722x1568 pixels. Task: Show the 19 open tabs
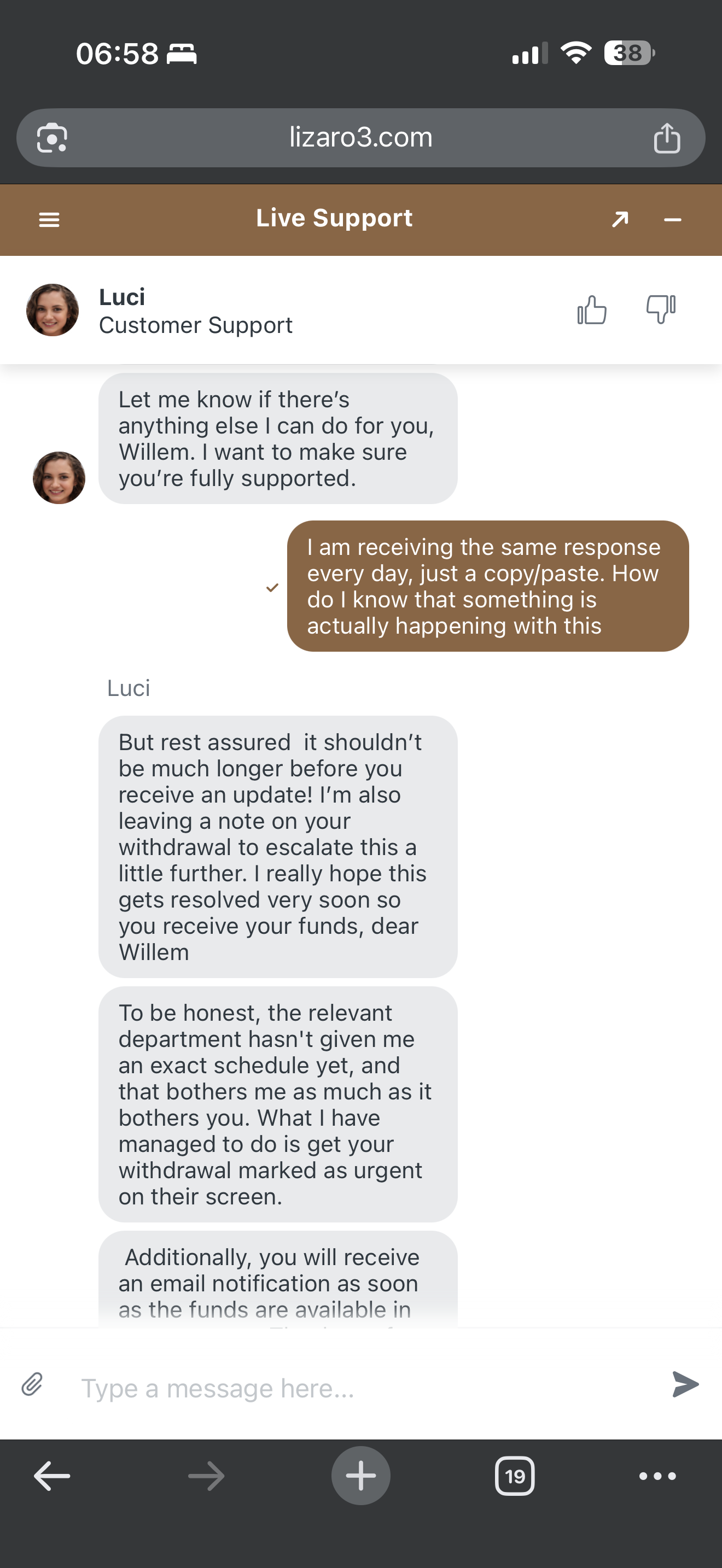[x=515, y=1476]
